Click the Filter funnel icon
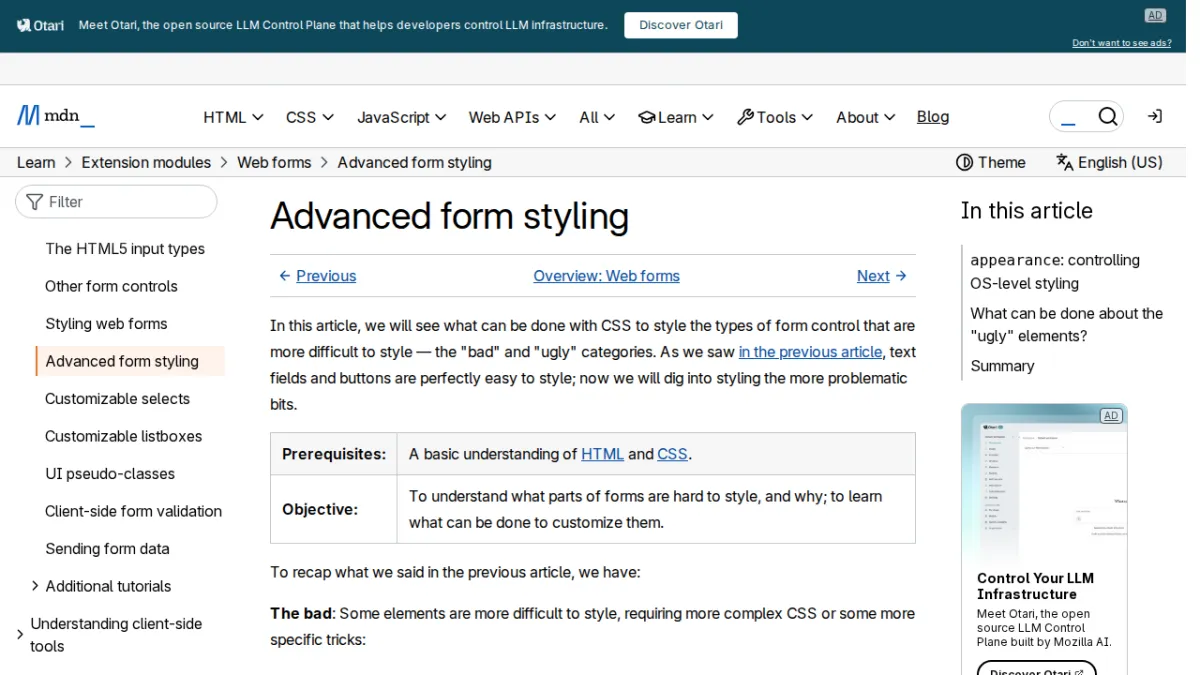This screenshot has height=675, width=1200. click(35, 202)
